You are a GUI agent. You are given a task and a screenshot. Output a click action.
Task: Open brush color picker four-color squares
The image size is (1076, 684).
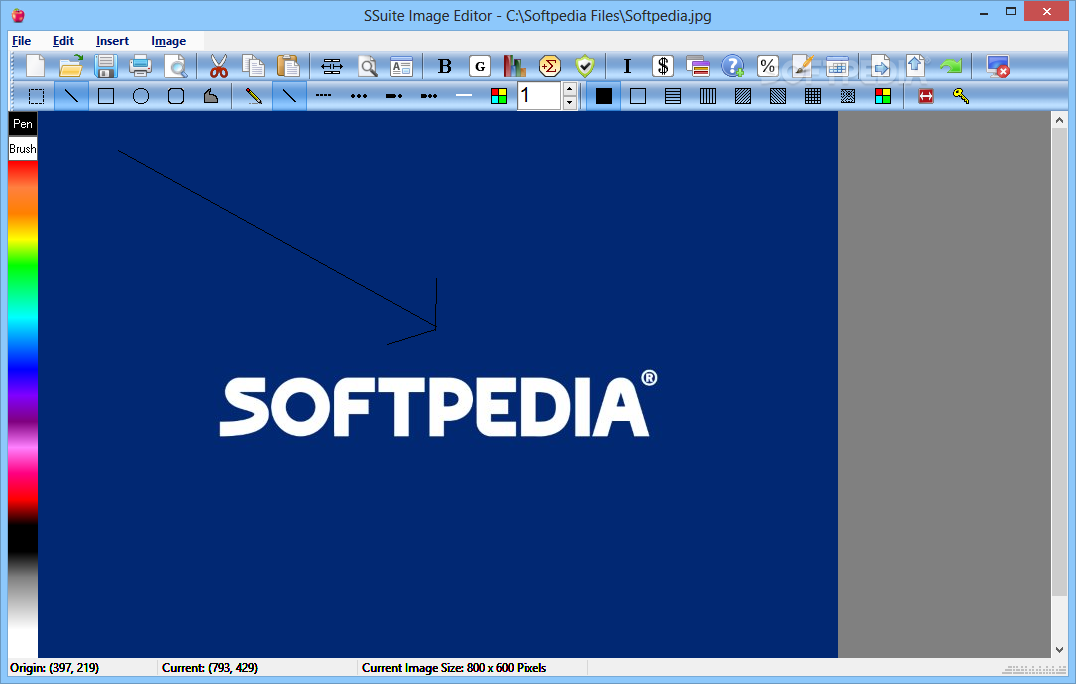[x=883, y=96]
